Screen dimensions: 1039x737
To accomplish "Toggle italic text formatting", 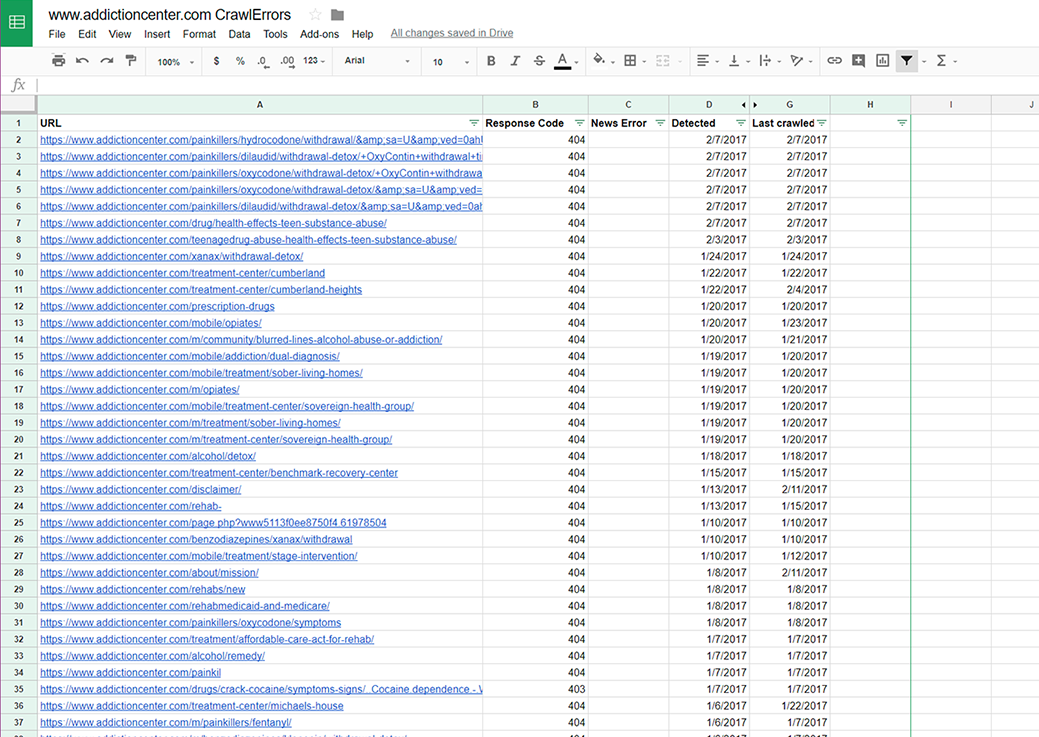I will (515, 61).
